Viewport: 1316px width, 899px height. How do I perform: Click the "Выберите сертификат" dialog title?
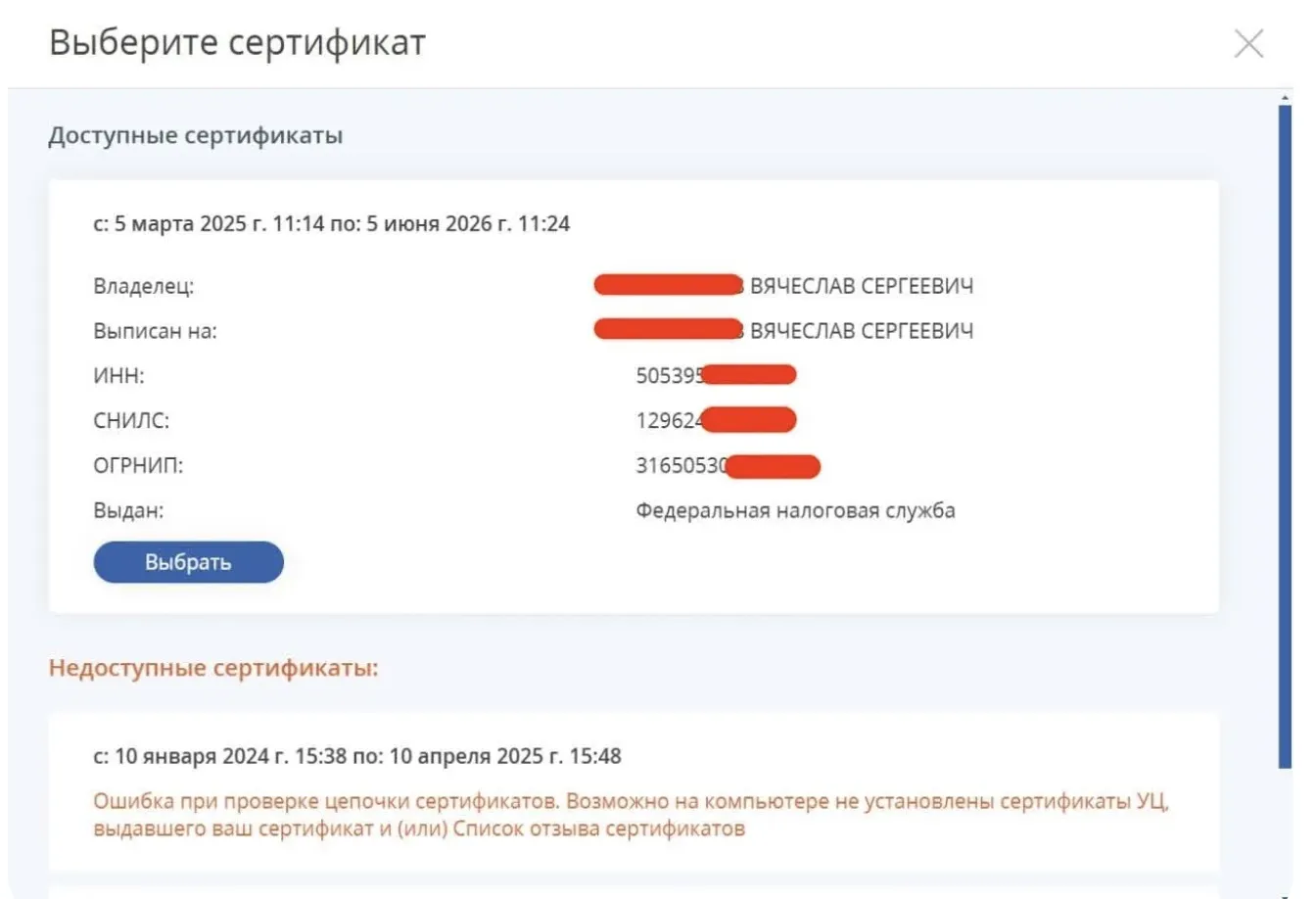[x=237, y=43]
